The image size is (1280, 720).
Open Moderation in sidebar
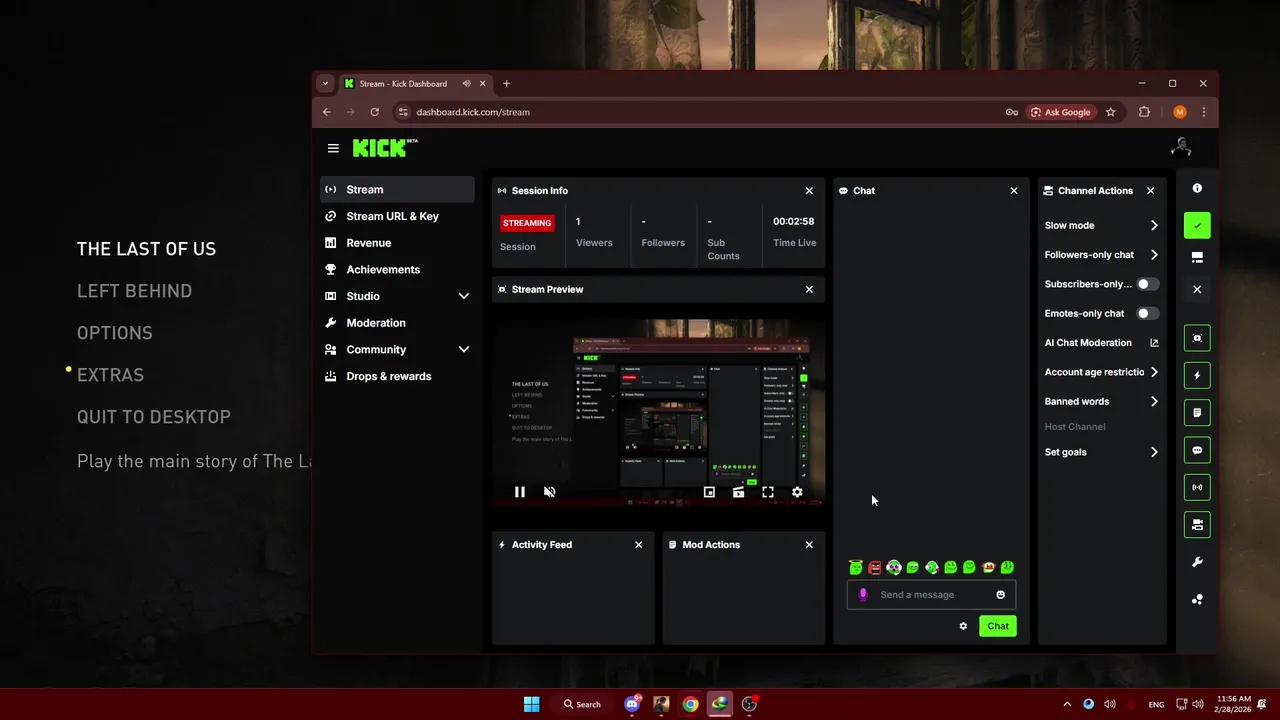pyautogui.click(x=397, y=323)
